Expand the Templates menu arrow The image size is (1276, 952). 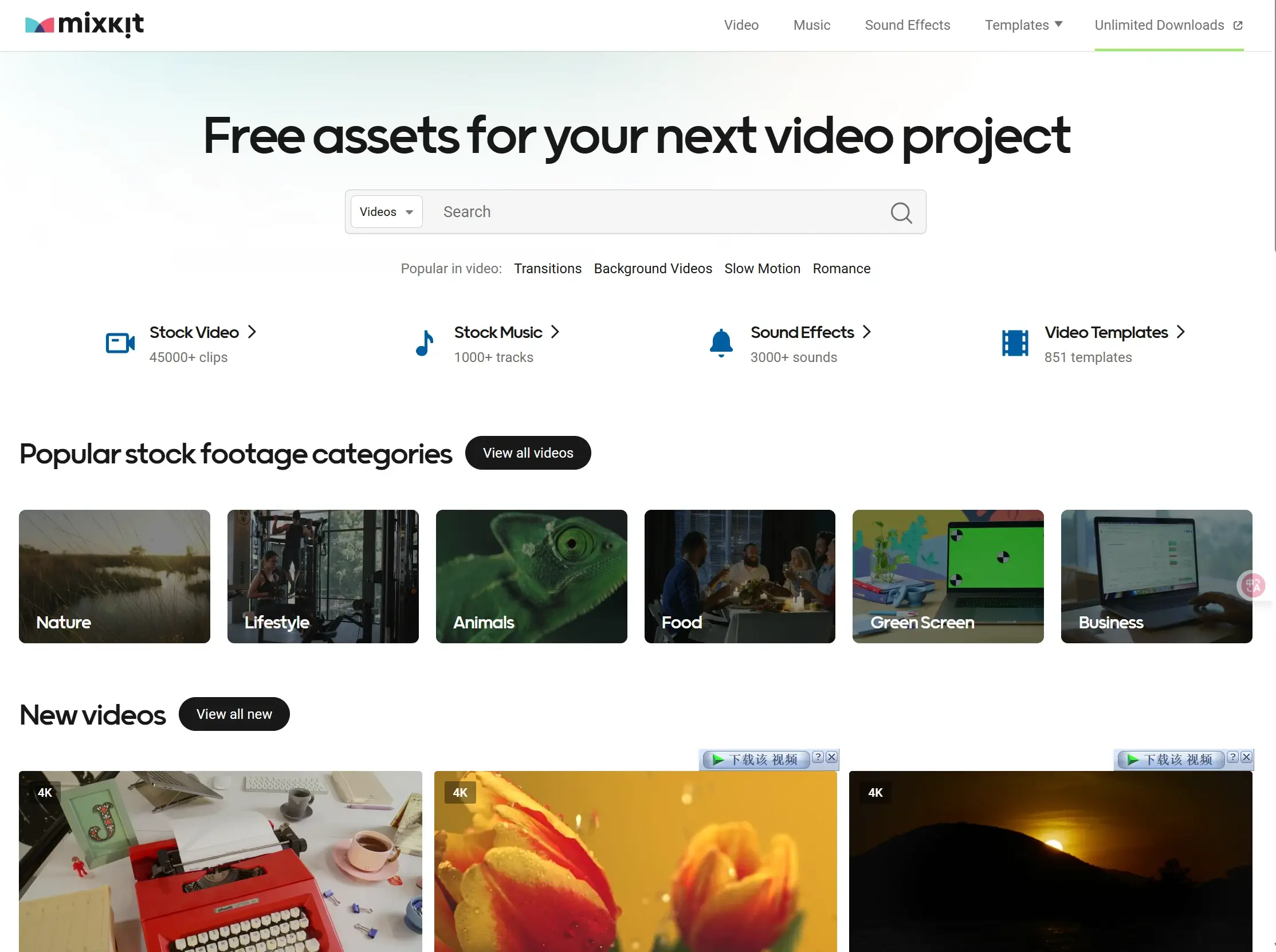[1058, 24]
